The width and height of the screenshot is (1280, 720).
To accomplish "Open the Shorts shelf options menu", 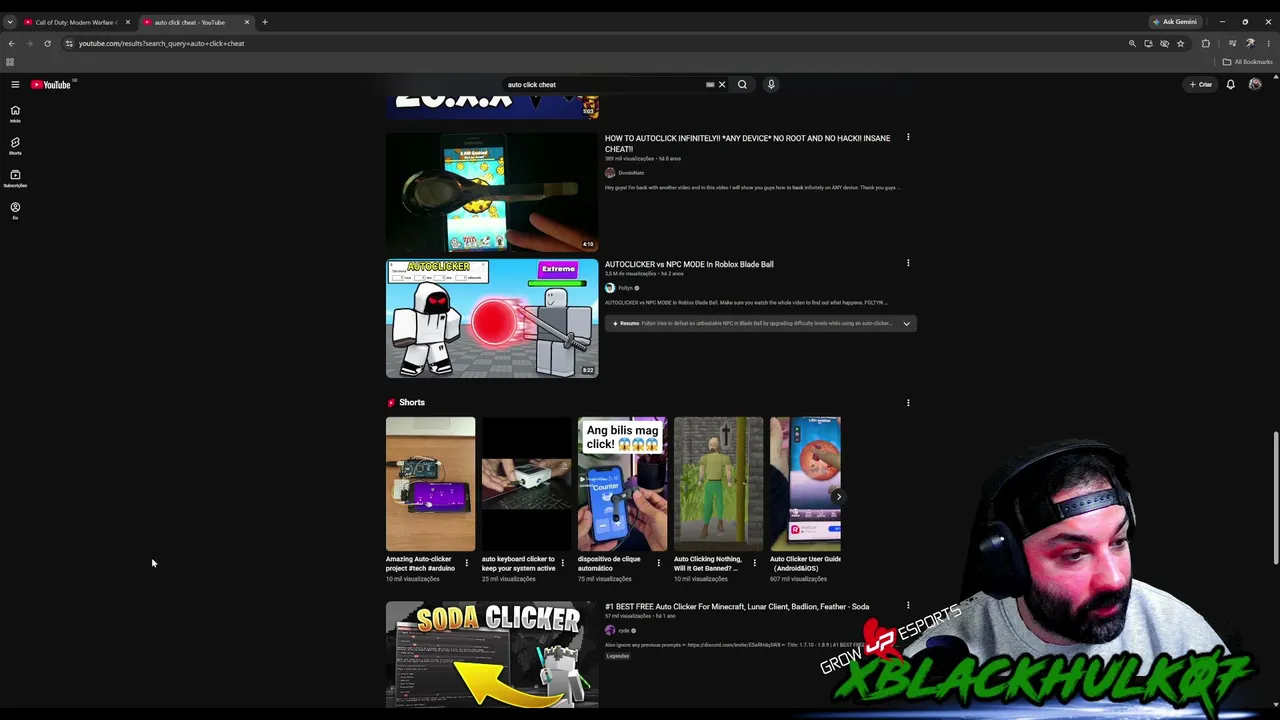I will click(x=908, y=403).
